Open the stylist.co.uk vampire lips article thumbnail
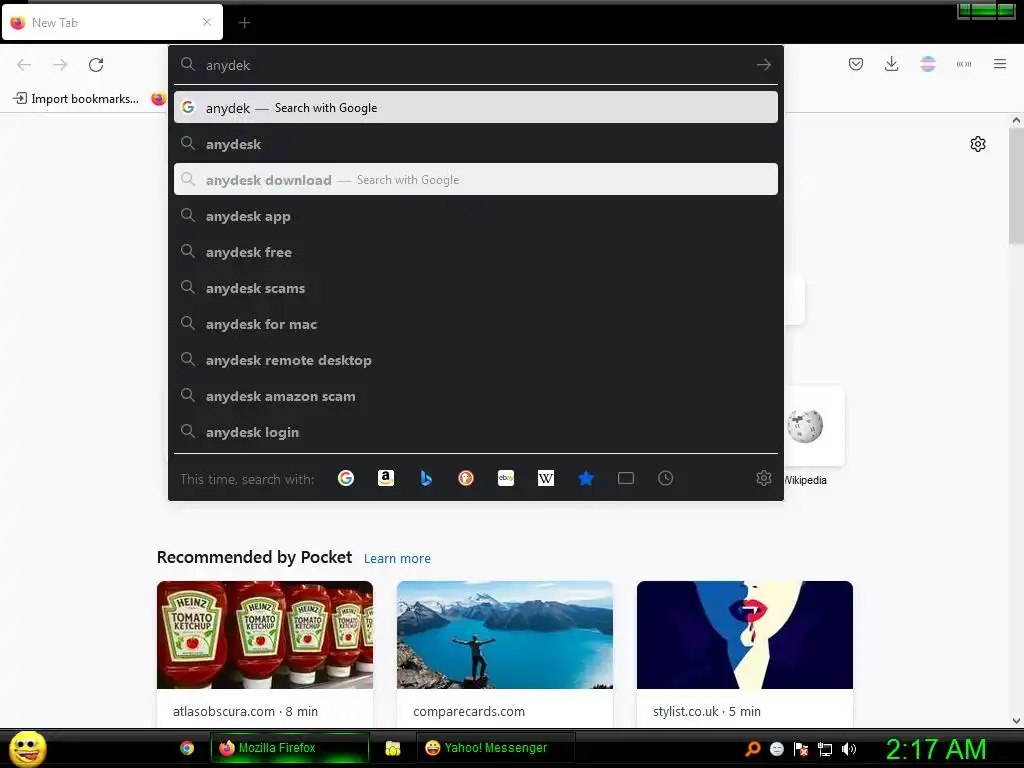Viewport: 1024px width, 768px height. pos(744,635)
